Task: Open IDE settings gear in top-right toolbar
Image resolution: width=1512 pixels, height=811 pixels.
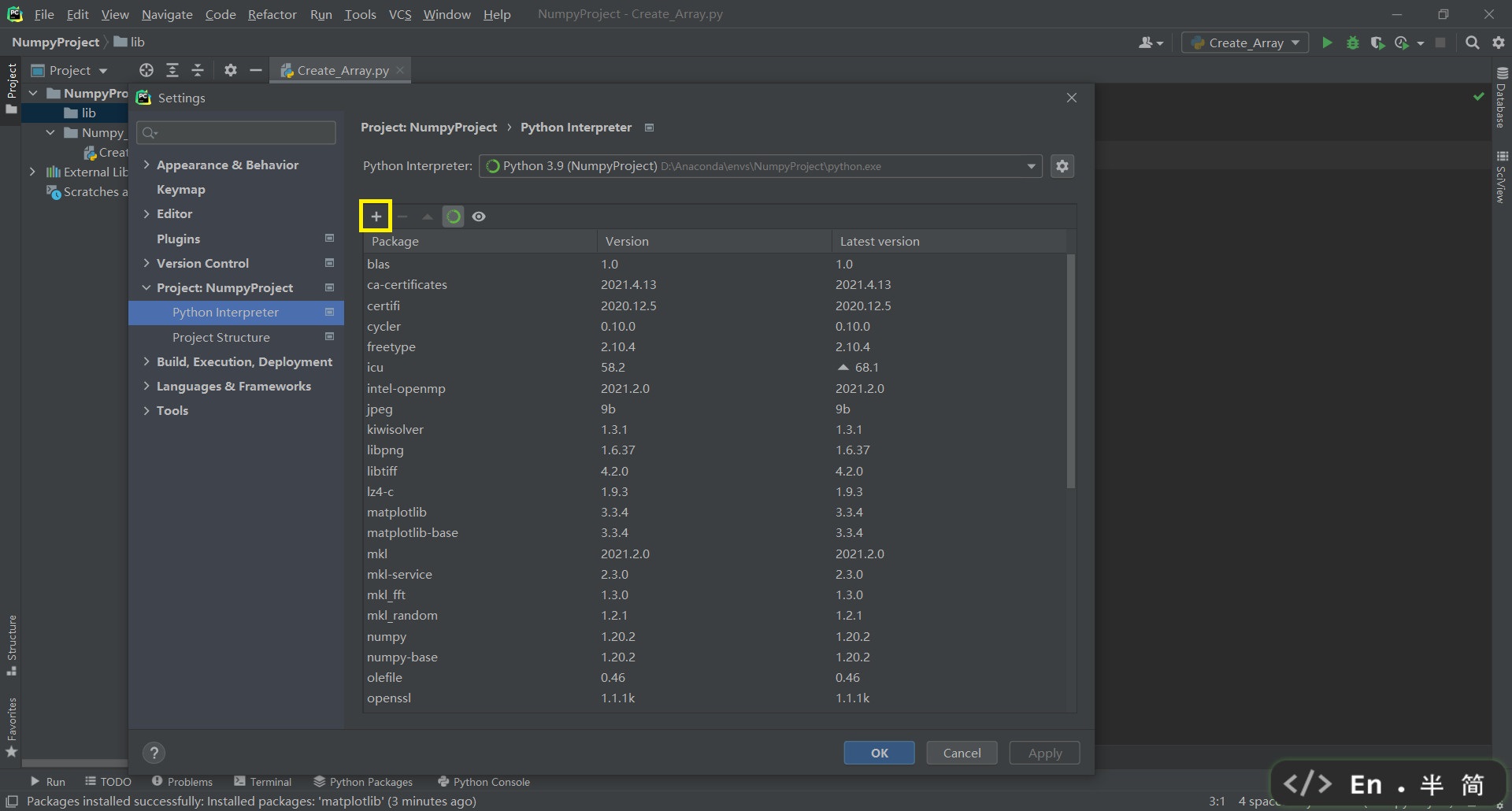Action: click(1498, 43)
